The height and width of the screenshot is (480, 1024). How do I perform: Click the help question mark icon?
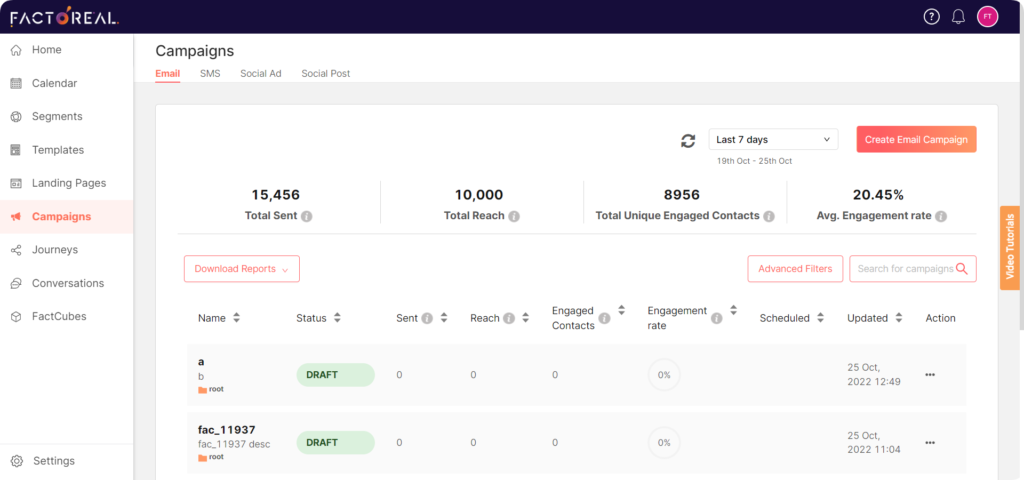tap(932, 17)
